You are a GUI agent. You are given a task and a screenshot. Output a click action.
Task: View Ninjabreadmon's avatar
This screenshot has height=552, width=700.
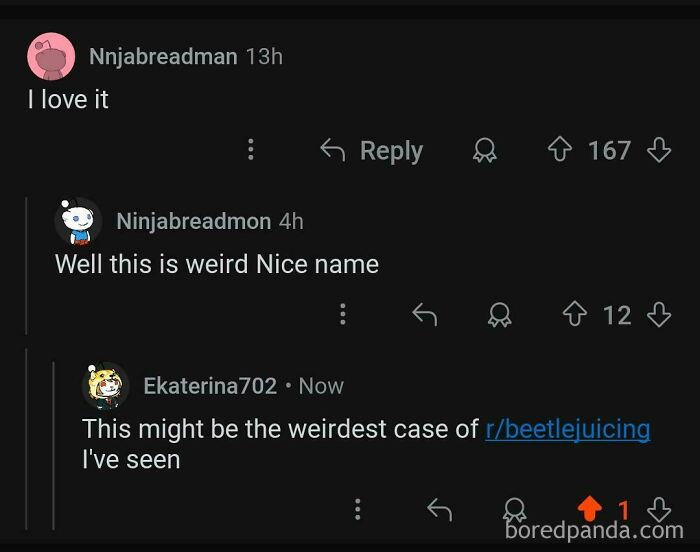pos(78,221)
